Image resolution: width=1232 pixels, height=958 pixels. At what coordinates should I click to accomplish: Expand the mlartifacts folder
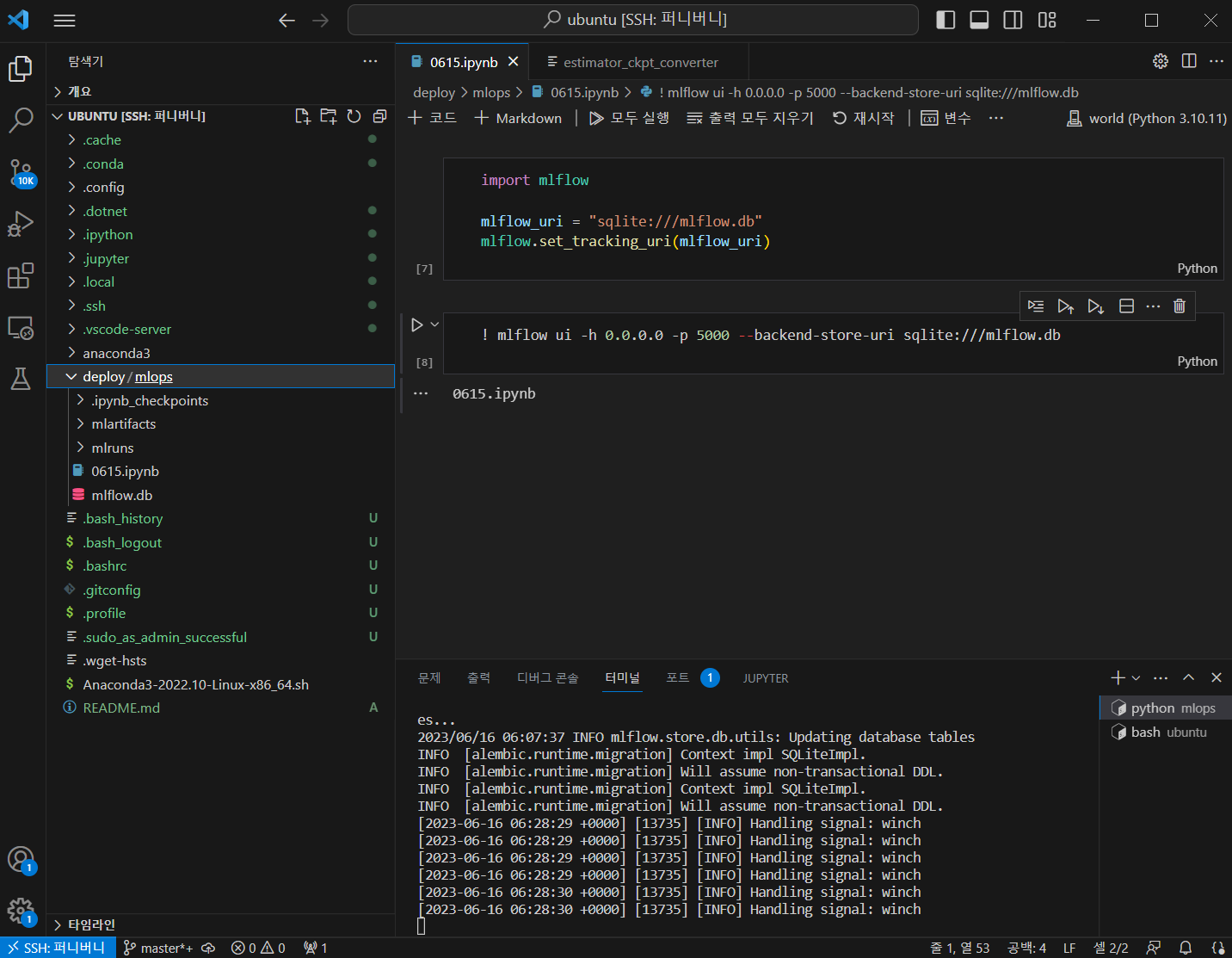pos(123,424)
